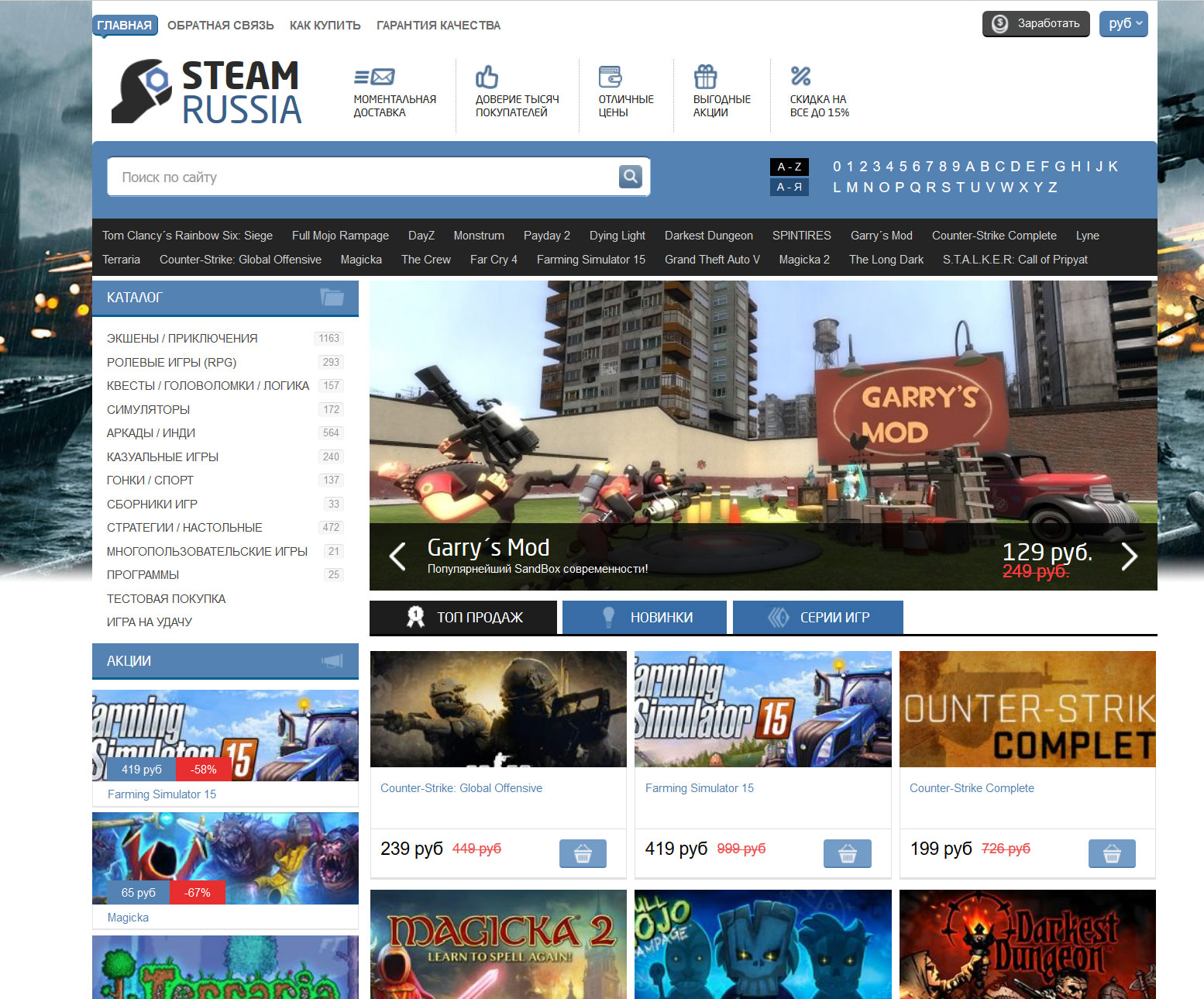This screenshot has width=1204, height=999.
Task: Open Counter-Strike Complete product title
Action: tap(972, 788)
